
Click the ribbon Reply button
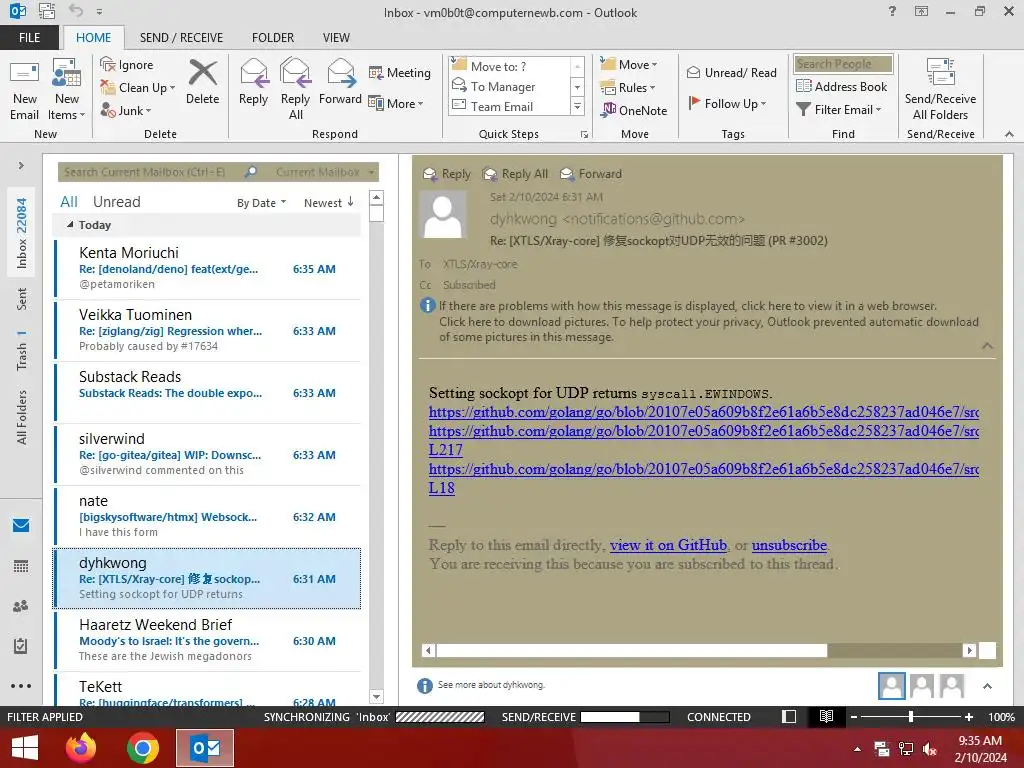pyautogui.click(x=253, y=82)
